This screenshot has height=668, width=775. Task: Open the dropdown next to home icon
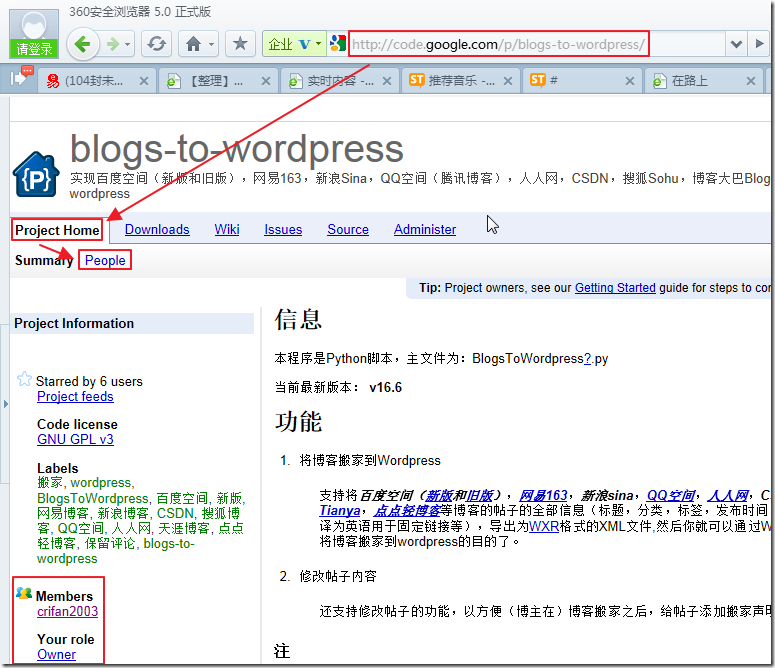(211, 44)
